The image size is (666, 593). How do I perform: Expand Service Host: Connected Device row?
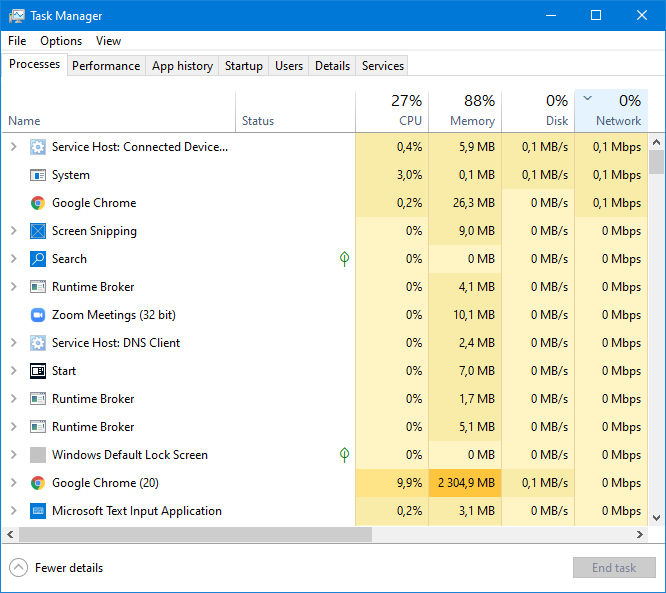point(14,147)
